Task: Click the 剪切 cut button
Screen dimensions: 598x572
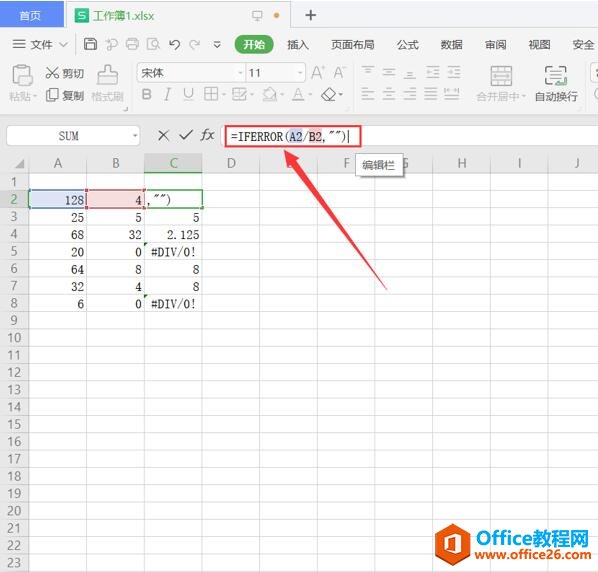Action: pyautogui.click(x=64, y=73)
